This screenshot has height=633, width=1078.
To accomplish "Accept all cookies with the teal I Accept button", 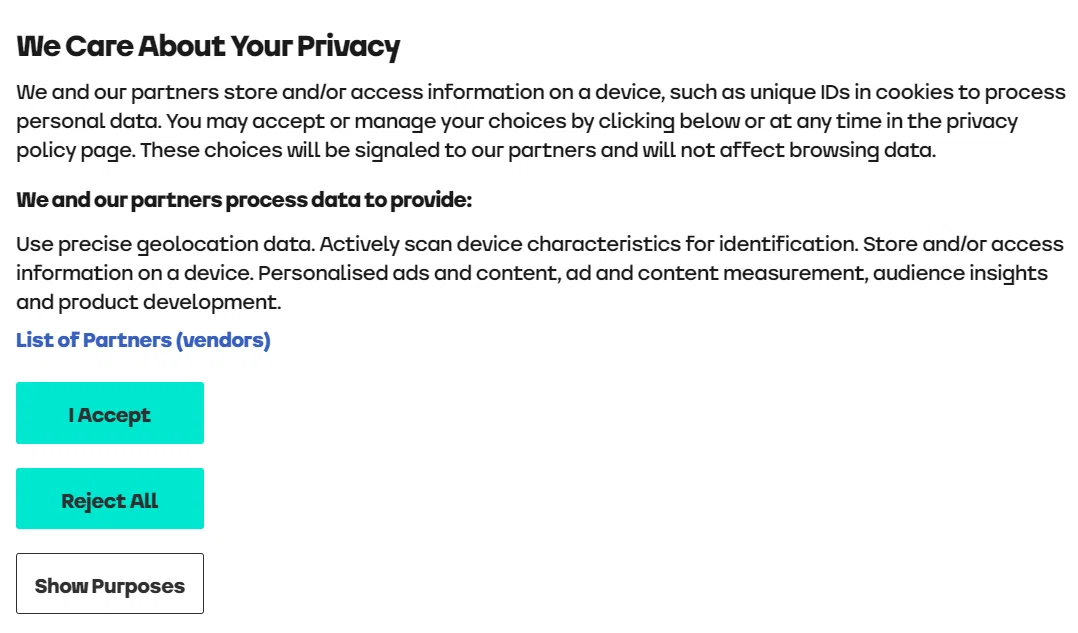I will click(110, 413).
